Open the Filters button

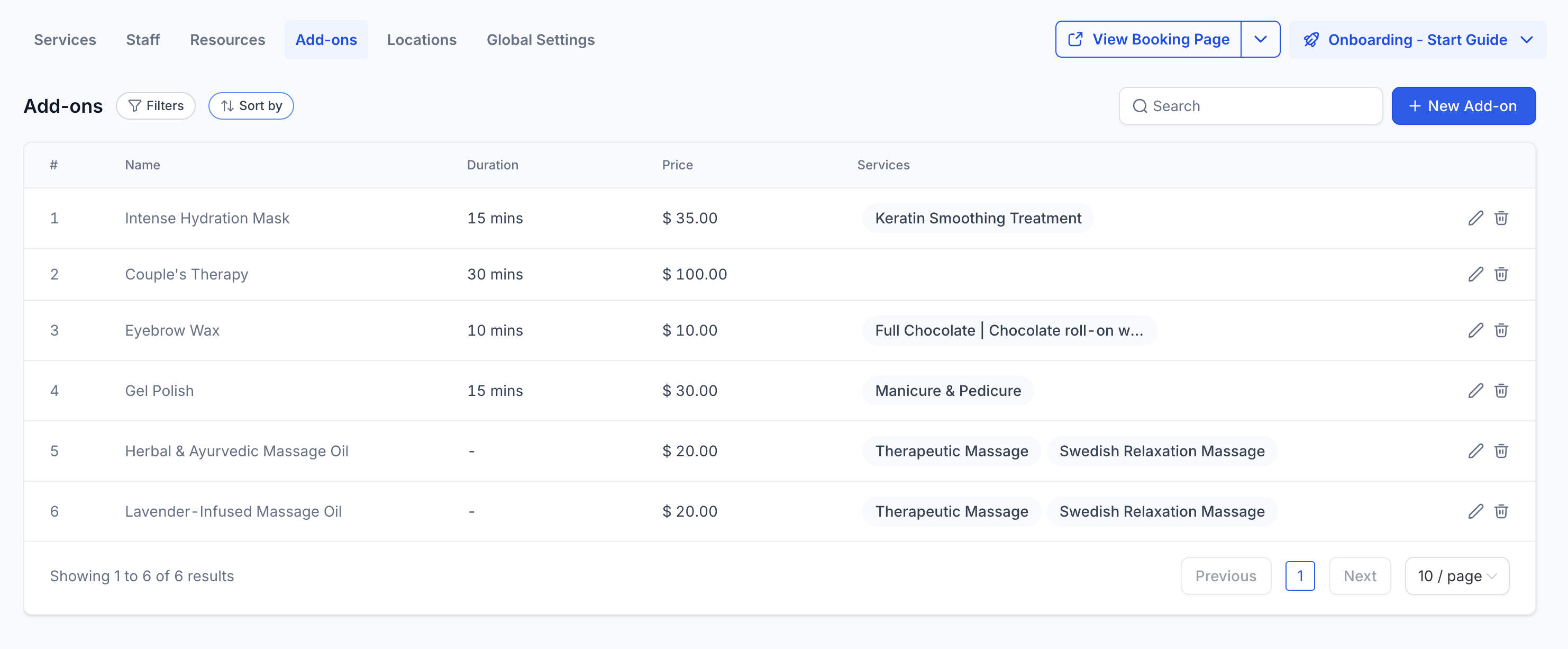click(x=156, y=106)
